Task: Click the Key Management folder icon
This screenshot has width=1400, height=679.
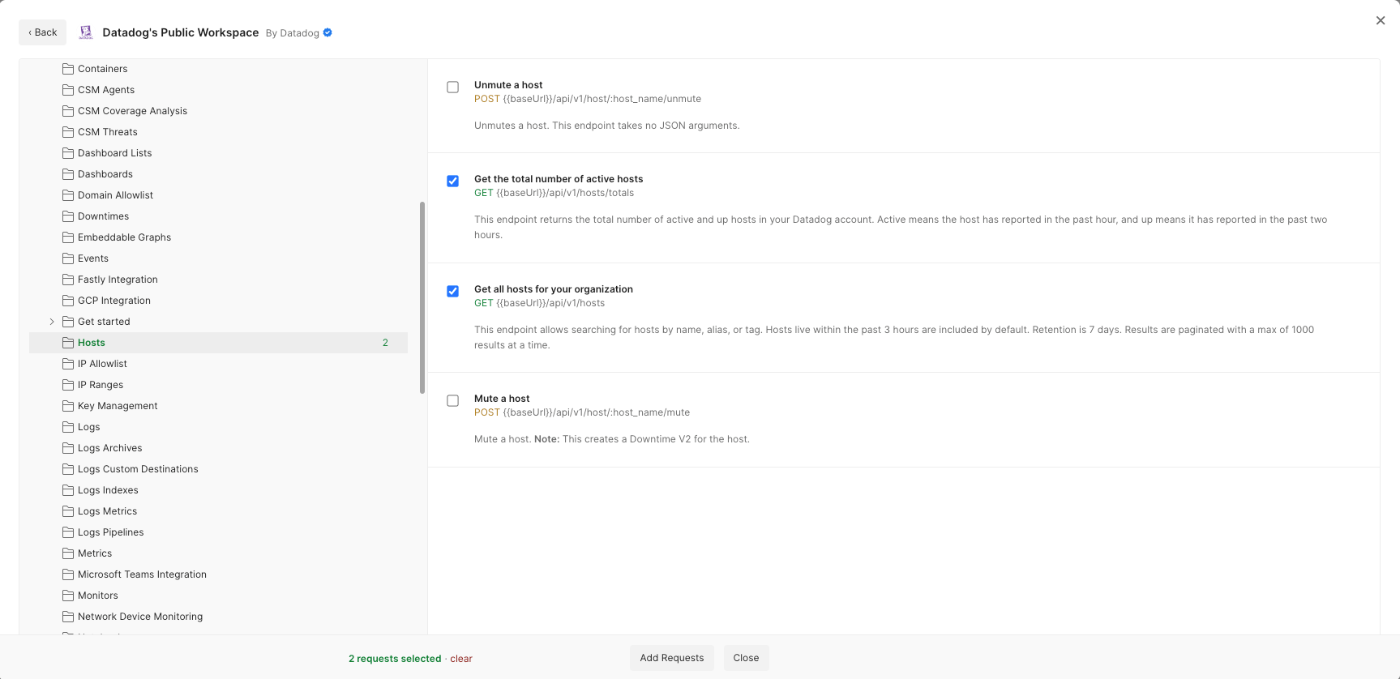Action: (x=68, y=406)
